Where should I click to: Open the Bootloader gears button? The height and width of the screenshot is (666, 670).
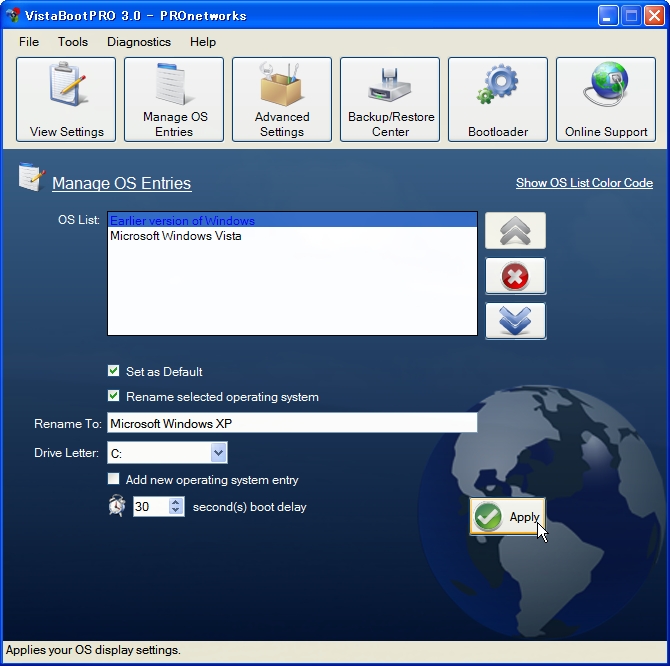498,99
